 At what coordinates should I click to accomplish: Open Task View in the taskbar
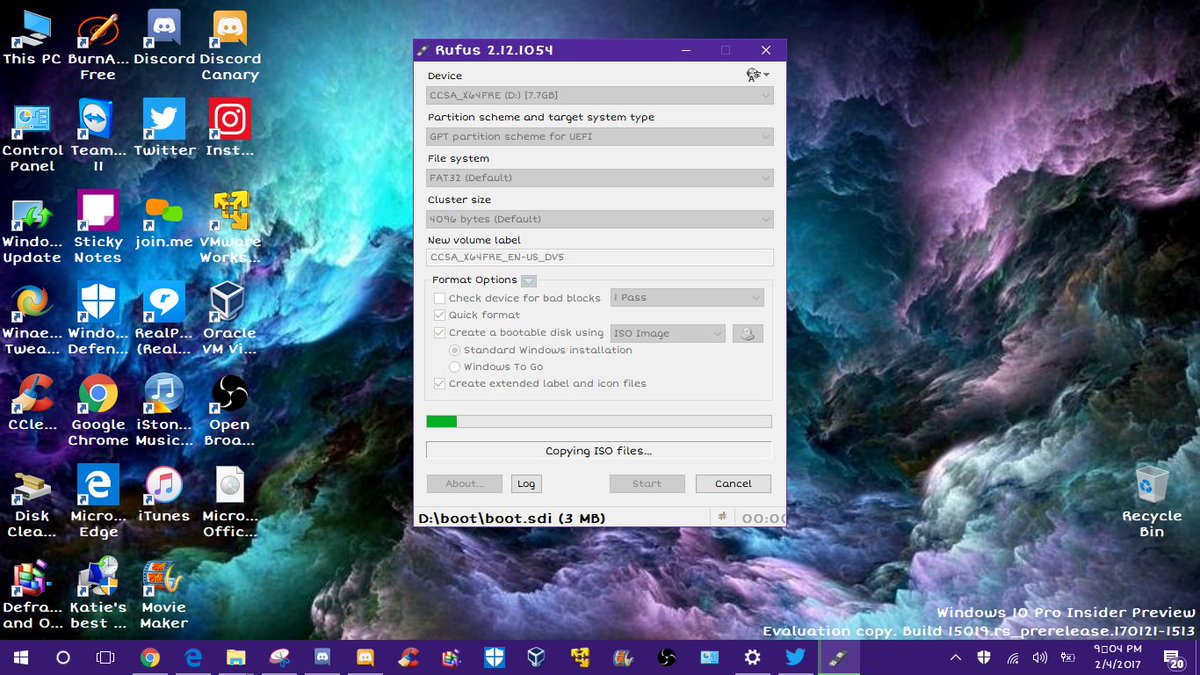(x=105, y=657)
